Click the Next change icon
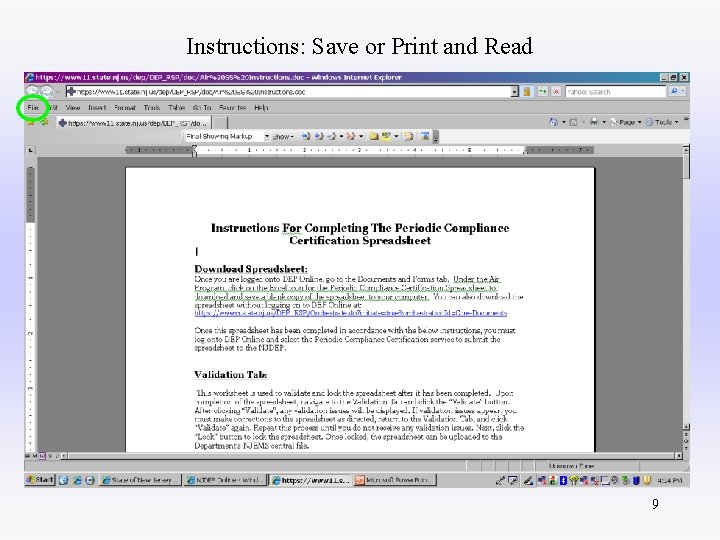The width and height of the screenshot is (720, 540). 319,136
